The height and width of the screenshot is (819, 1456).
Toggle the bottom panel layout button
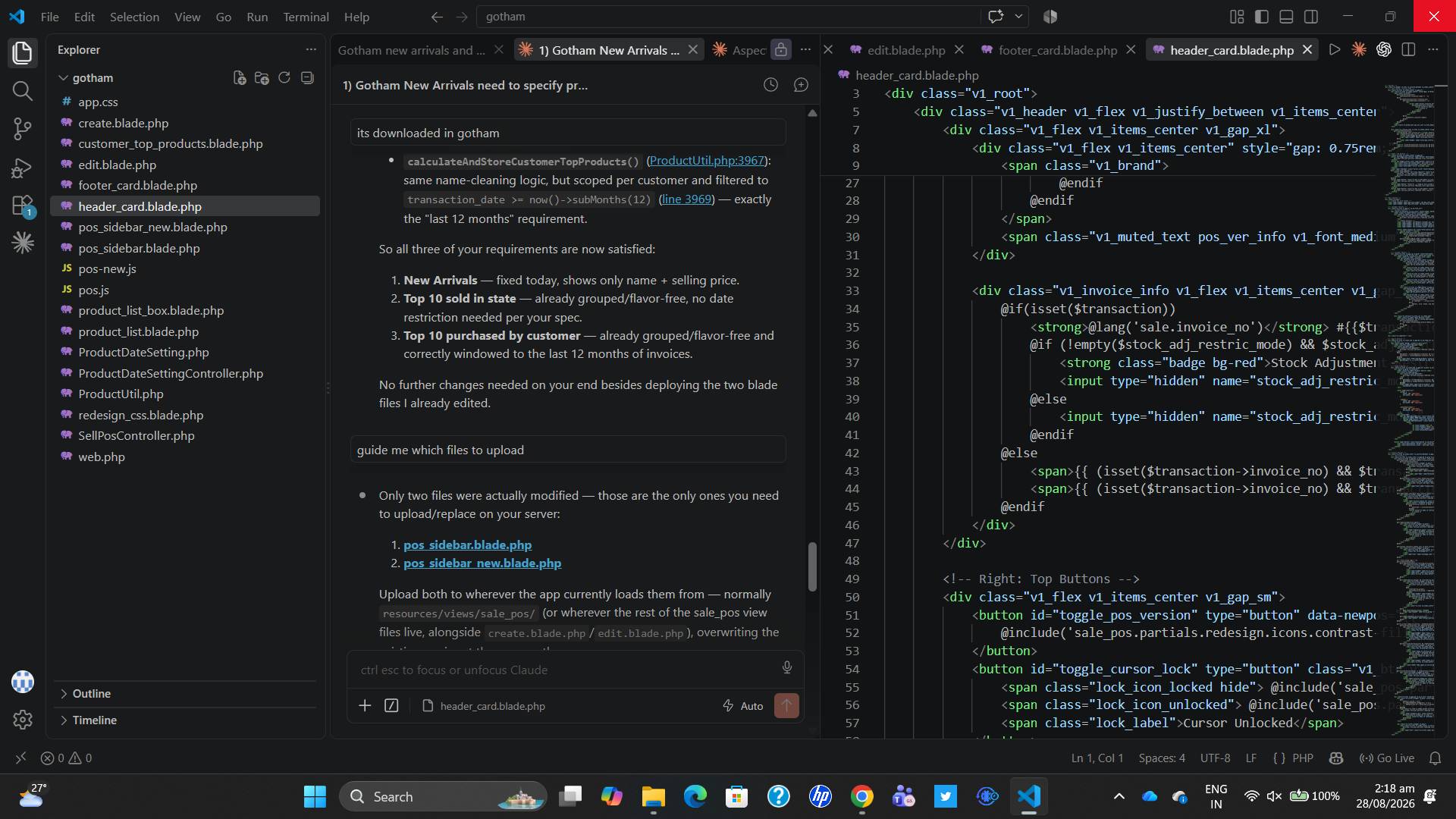click(x=1287, y=17)
